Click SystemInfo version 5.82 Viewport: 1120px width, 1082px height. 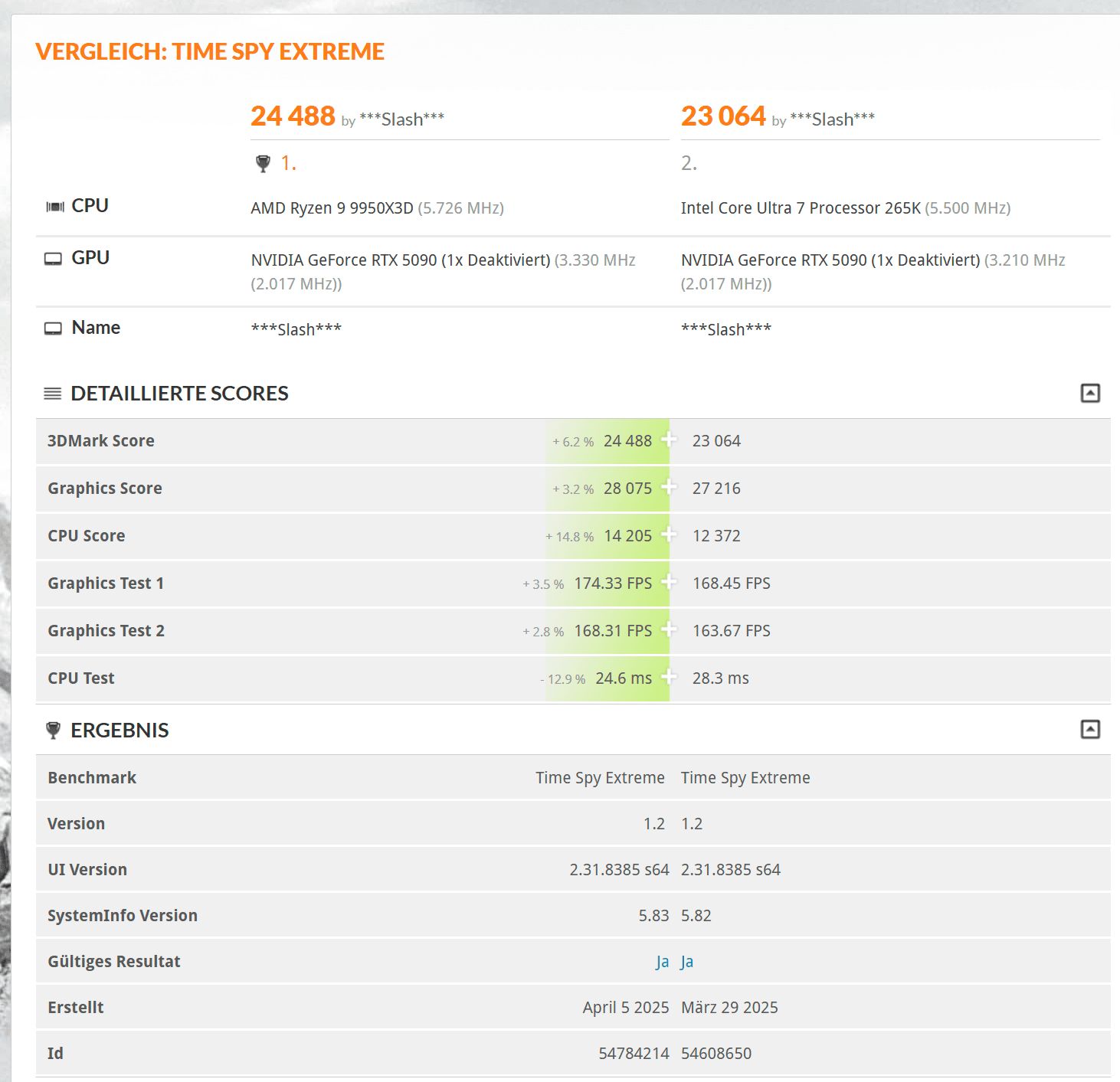click(696, 916)
